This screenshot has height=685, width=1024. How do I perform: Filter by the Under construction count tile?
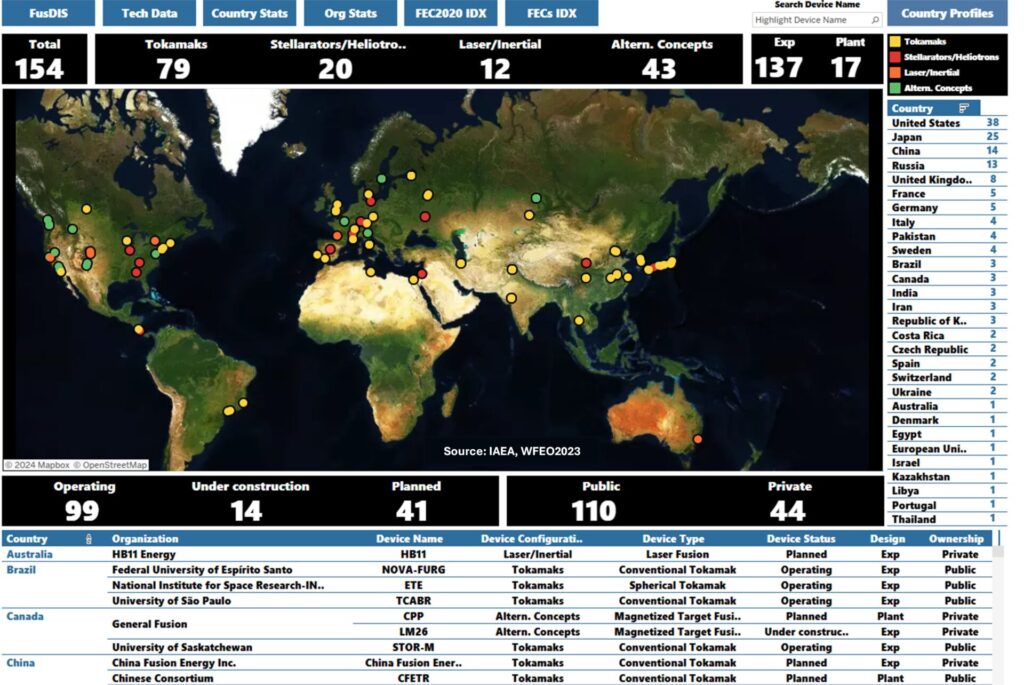[250, 501]
